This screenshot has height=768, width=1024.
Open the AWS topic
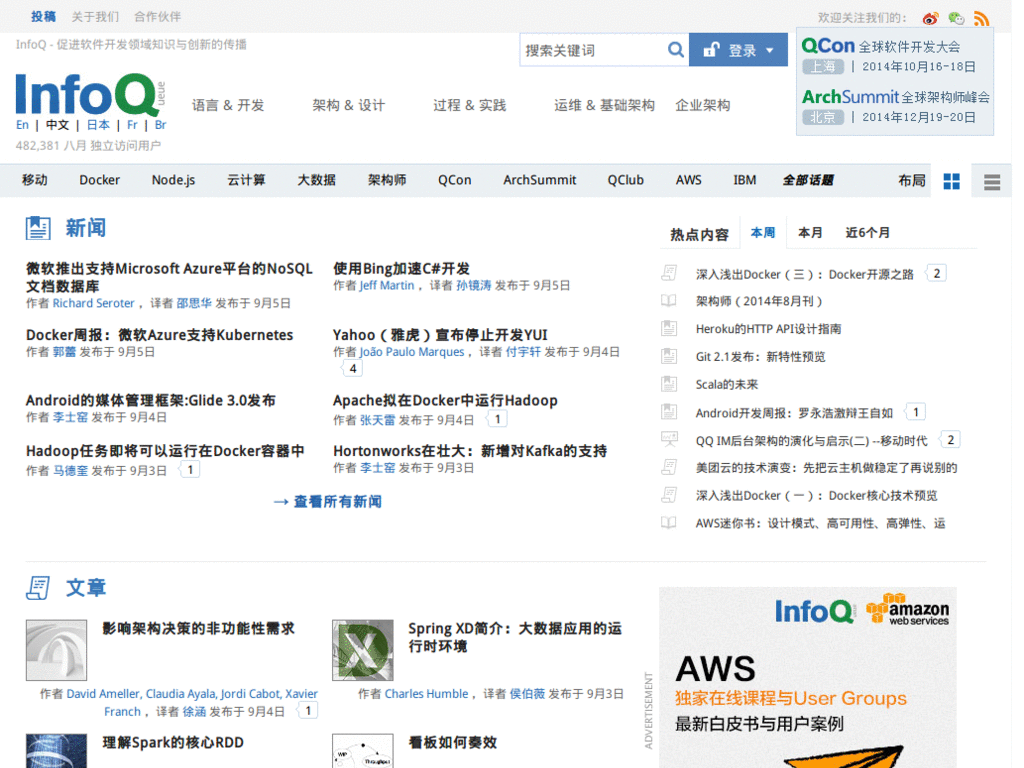coord(688,180)
